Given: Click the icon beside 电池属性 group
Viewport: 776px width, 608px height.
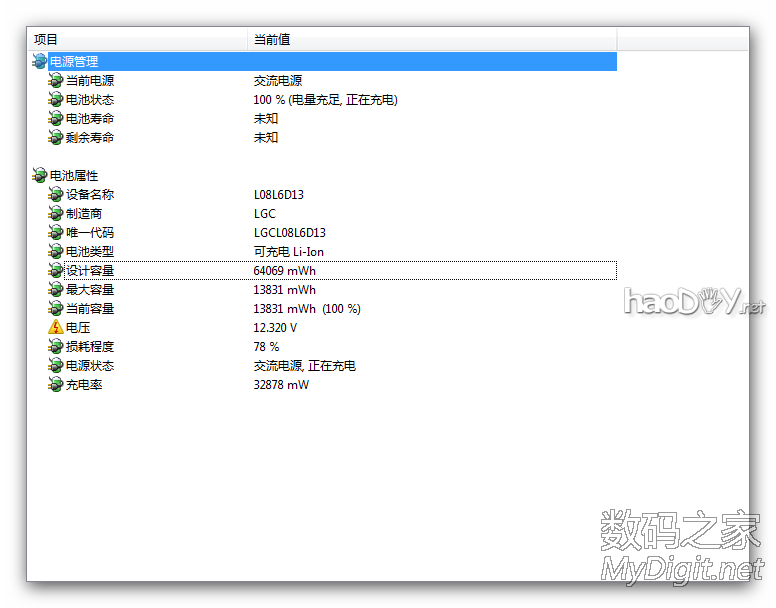Looking at the screenshot, I should tap(39, 176).
